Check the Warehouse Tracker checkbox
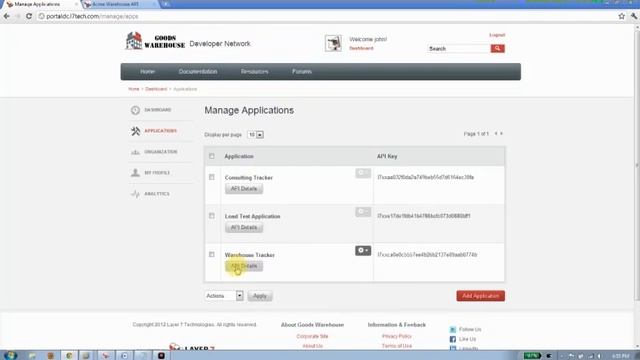 [211, 255]
